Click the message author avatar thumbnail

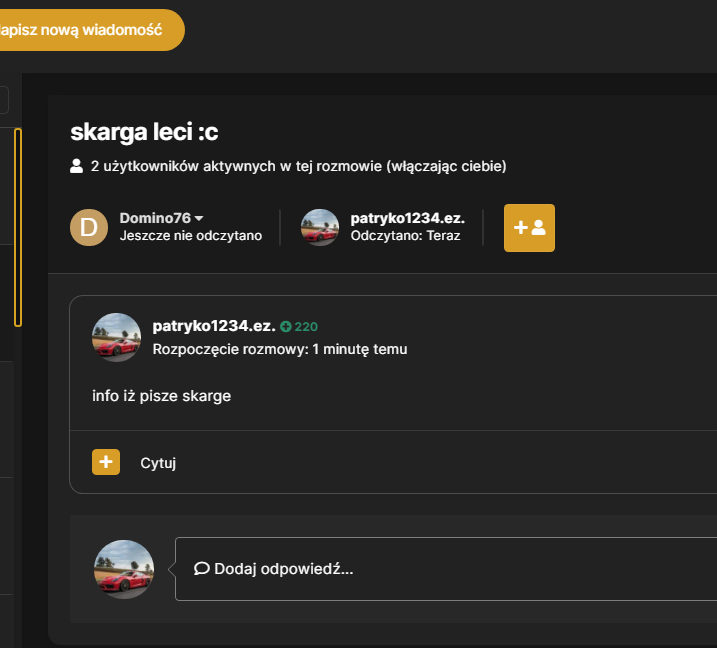click(x=117, y=337)
